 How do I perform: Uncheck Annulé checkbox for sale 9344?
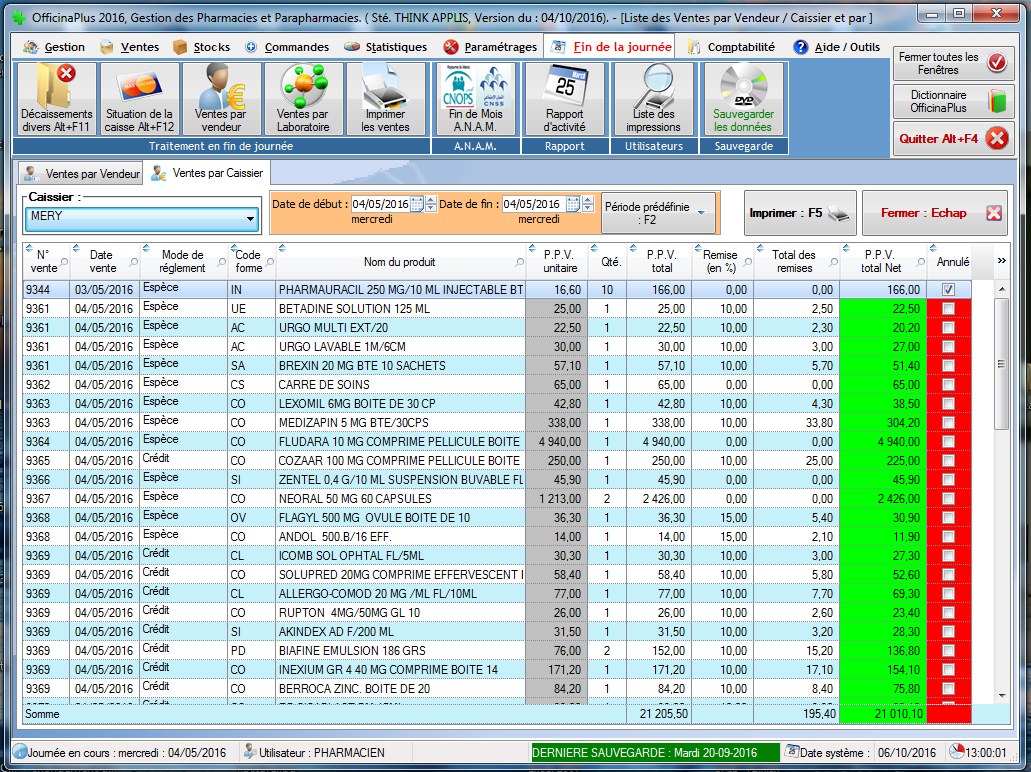948,289
